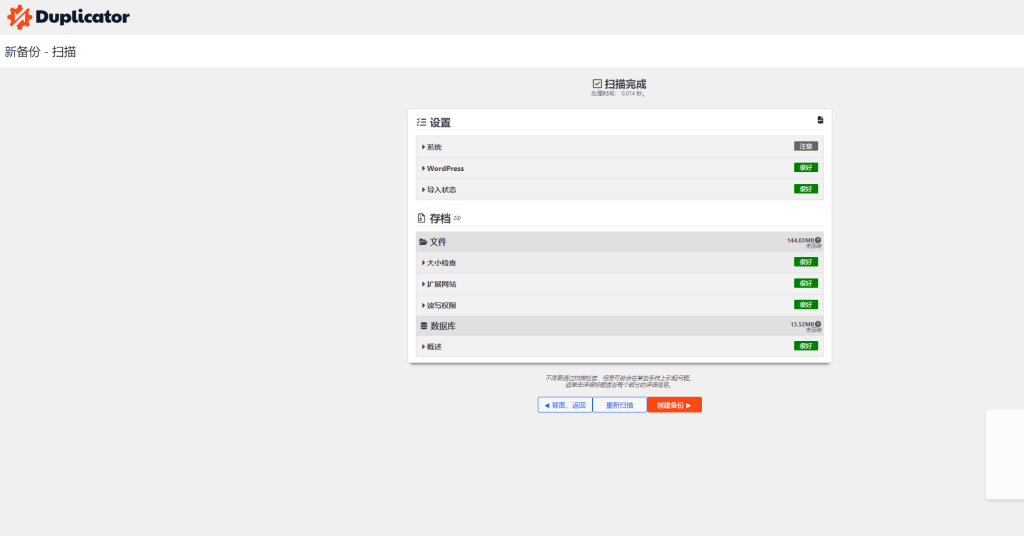Expand the 导入状态 row
This screenshot has width=1024, height=536.
tap(619, 189)
